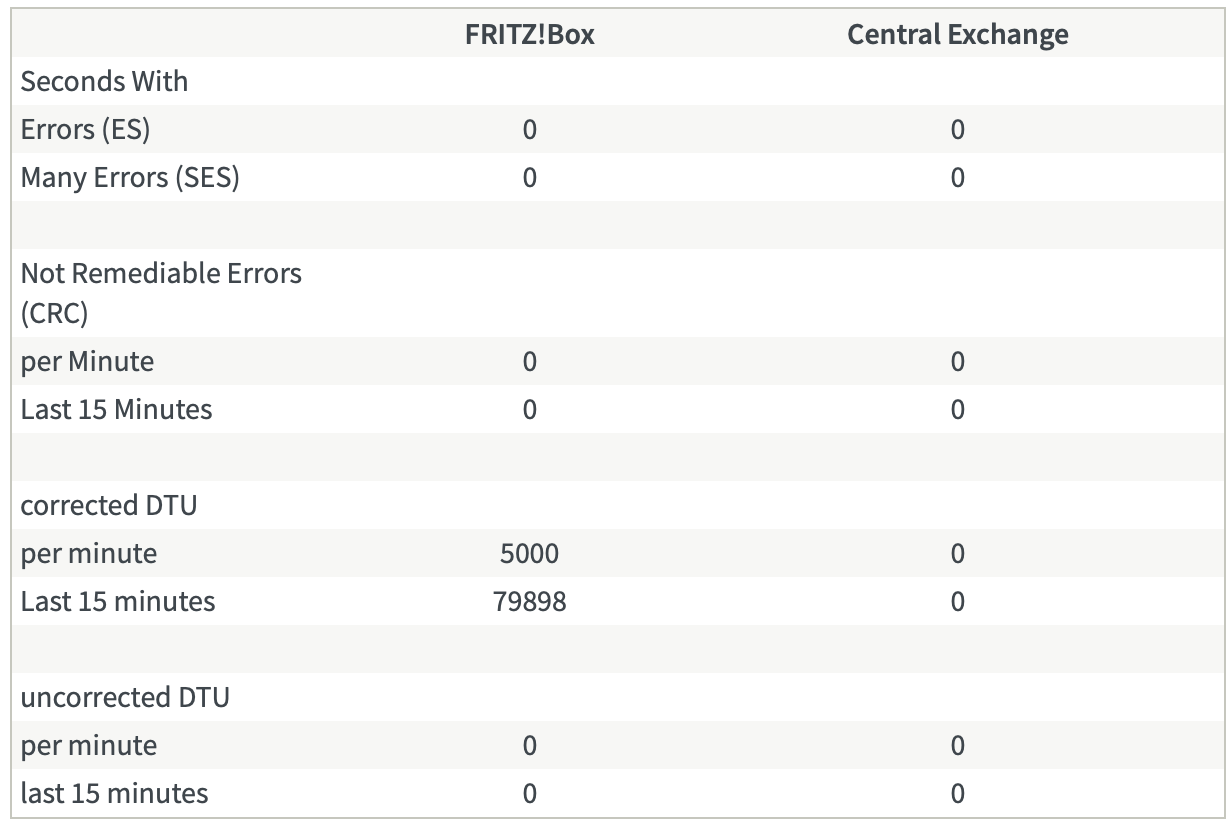Select the Many Errors (SES) row label
Viewport: 1232px width, 824px height.
pos(130,178)
